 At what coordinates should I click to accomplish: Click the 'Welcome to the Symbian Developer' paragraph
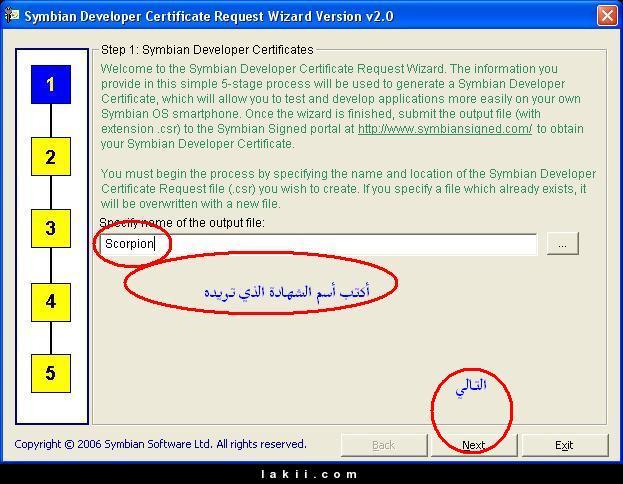[x=342, y=106]
